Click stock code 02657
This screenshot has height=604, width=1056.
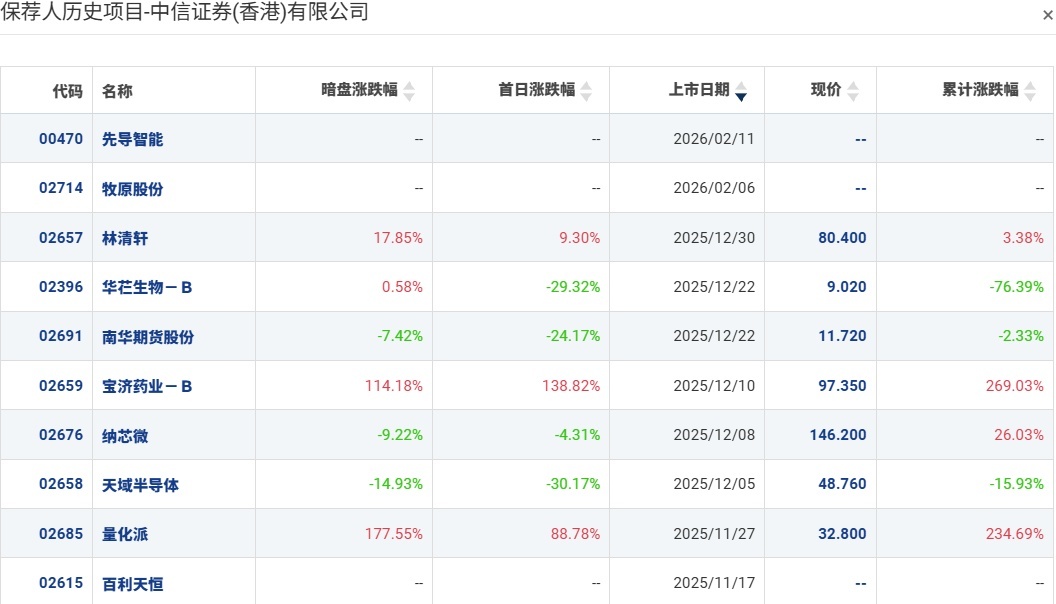61,238
